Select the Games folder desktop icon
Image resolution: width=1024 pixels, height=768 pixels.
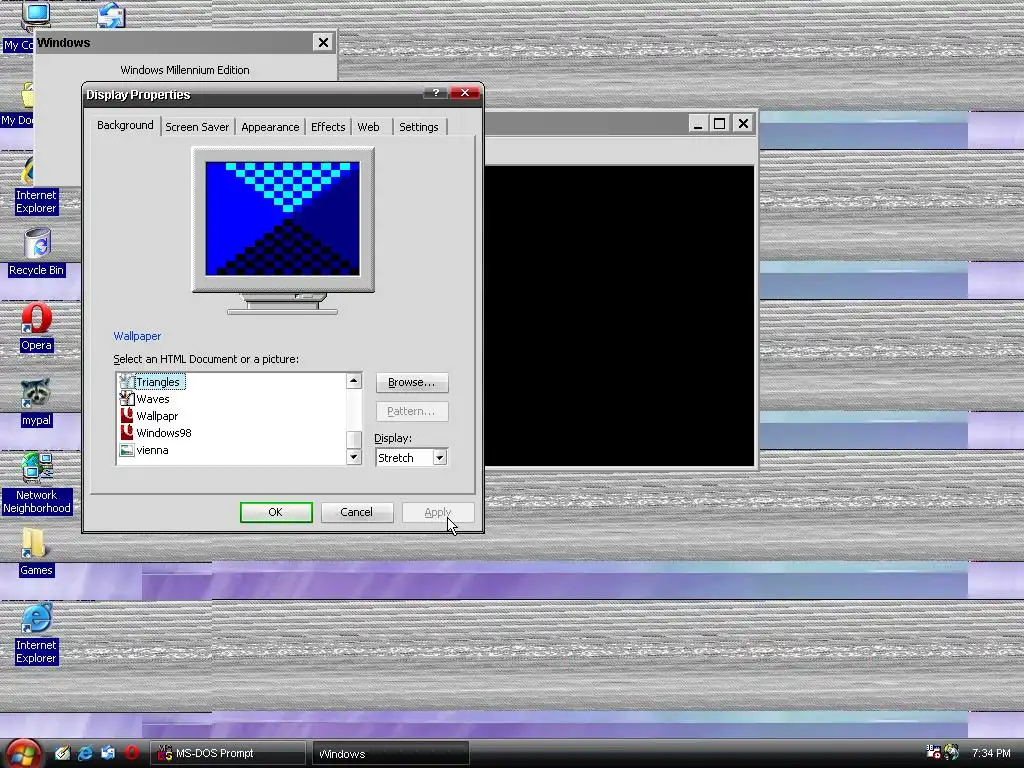pos(33,543)
